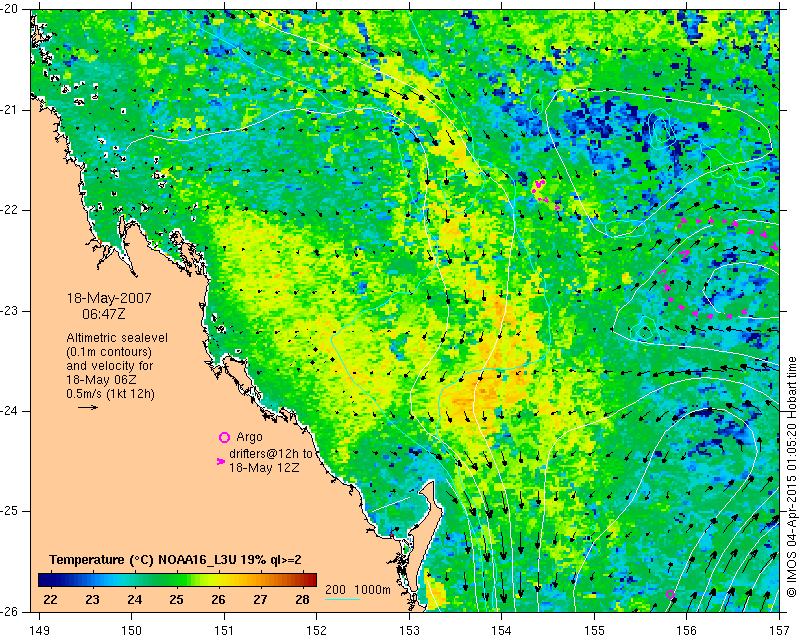The image size is (800, 640).
Task: Click the colorbar value 26
Action: tap(218, 600)
